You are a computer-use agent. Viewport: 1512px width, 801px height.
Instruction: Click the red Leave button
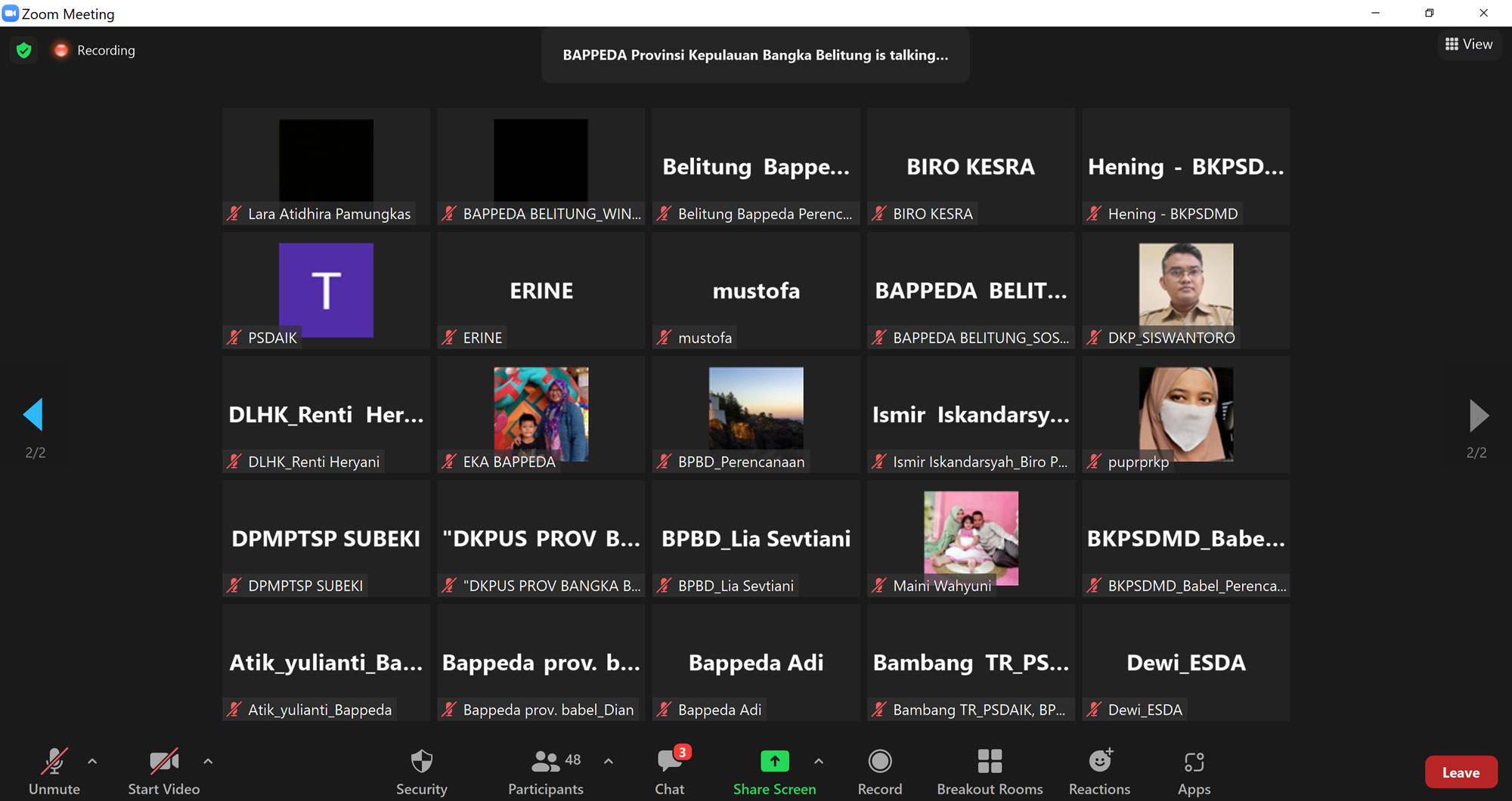[1461, 772]
